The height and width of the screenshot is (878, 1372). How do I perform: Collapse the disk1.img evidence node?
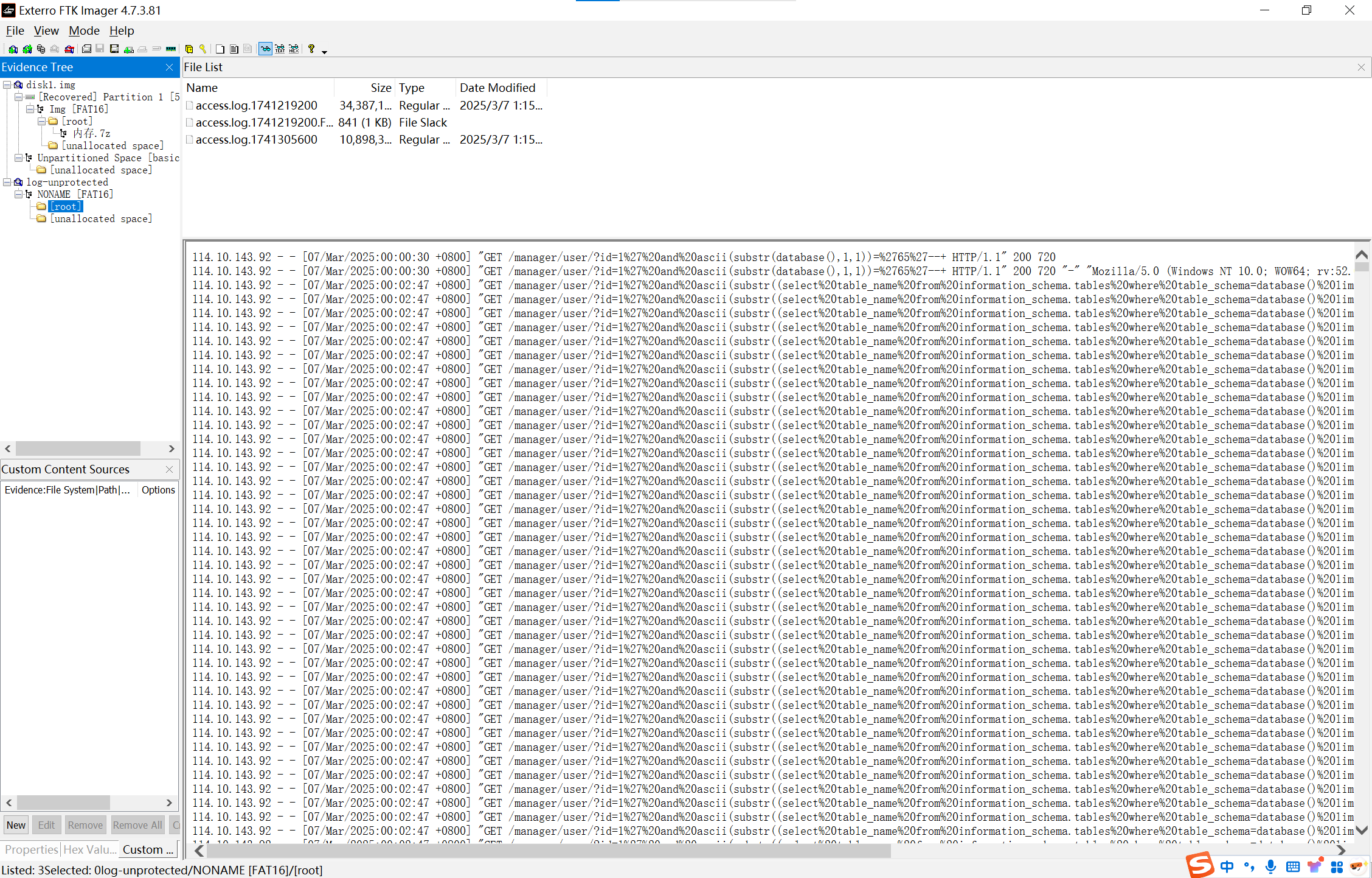(x=7, y=85)
